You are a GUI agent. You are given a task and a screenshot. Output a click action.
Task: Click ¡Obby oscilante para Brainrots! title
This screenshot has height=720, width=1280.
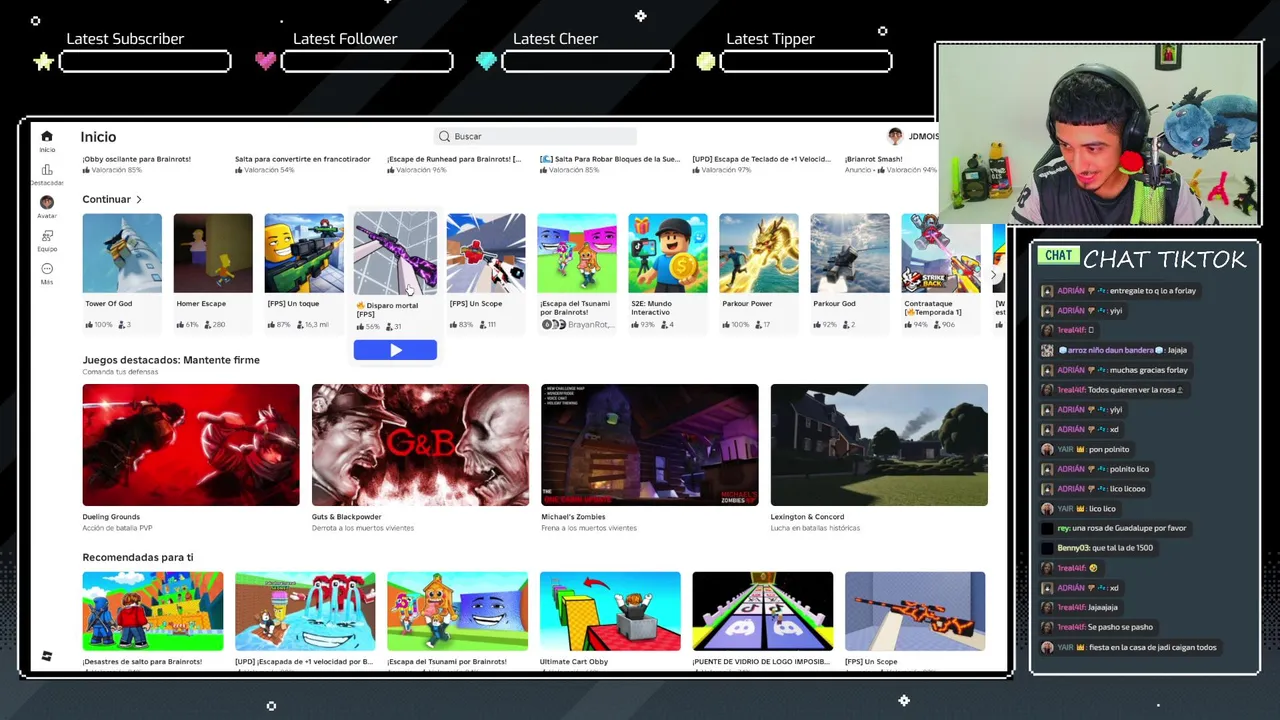coord(137,159)
